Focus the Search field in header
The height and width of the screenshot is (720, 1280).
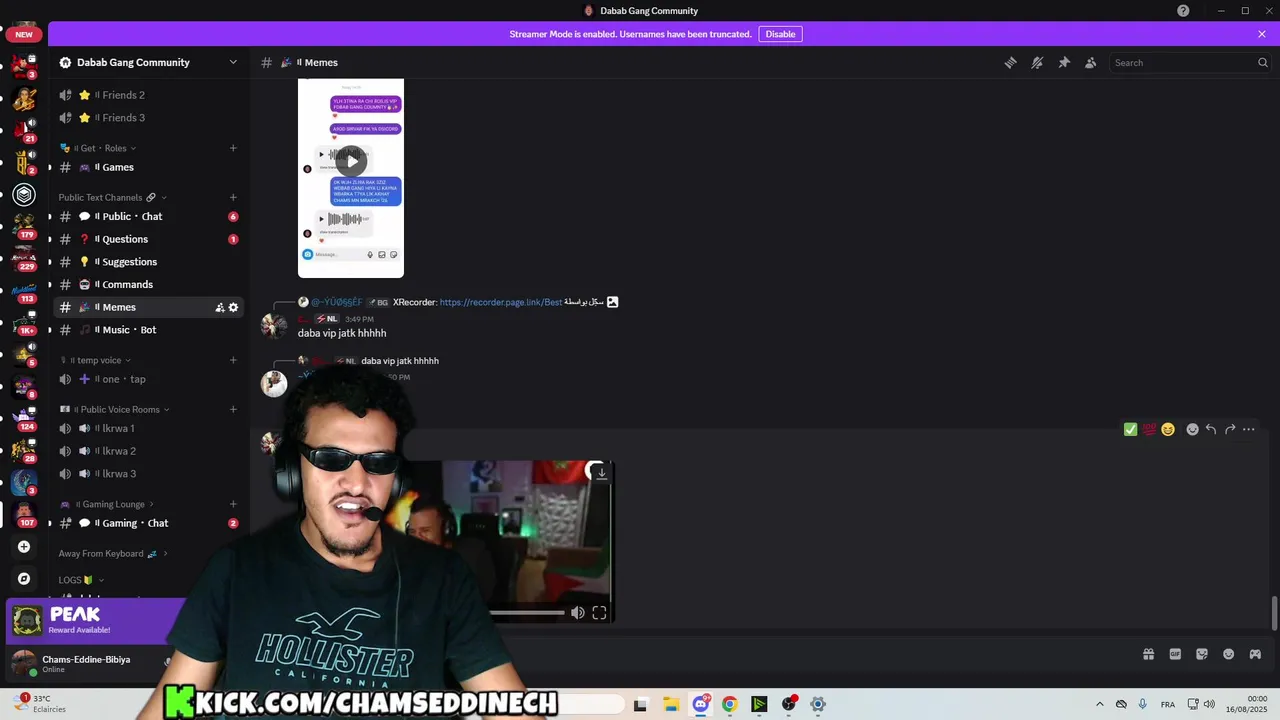(x=1190, y=62)
